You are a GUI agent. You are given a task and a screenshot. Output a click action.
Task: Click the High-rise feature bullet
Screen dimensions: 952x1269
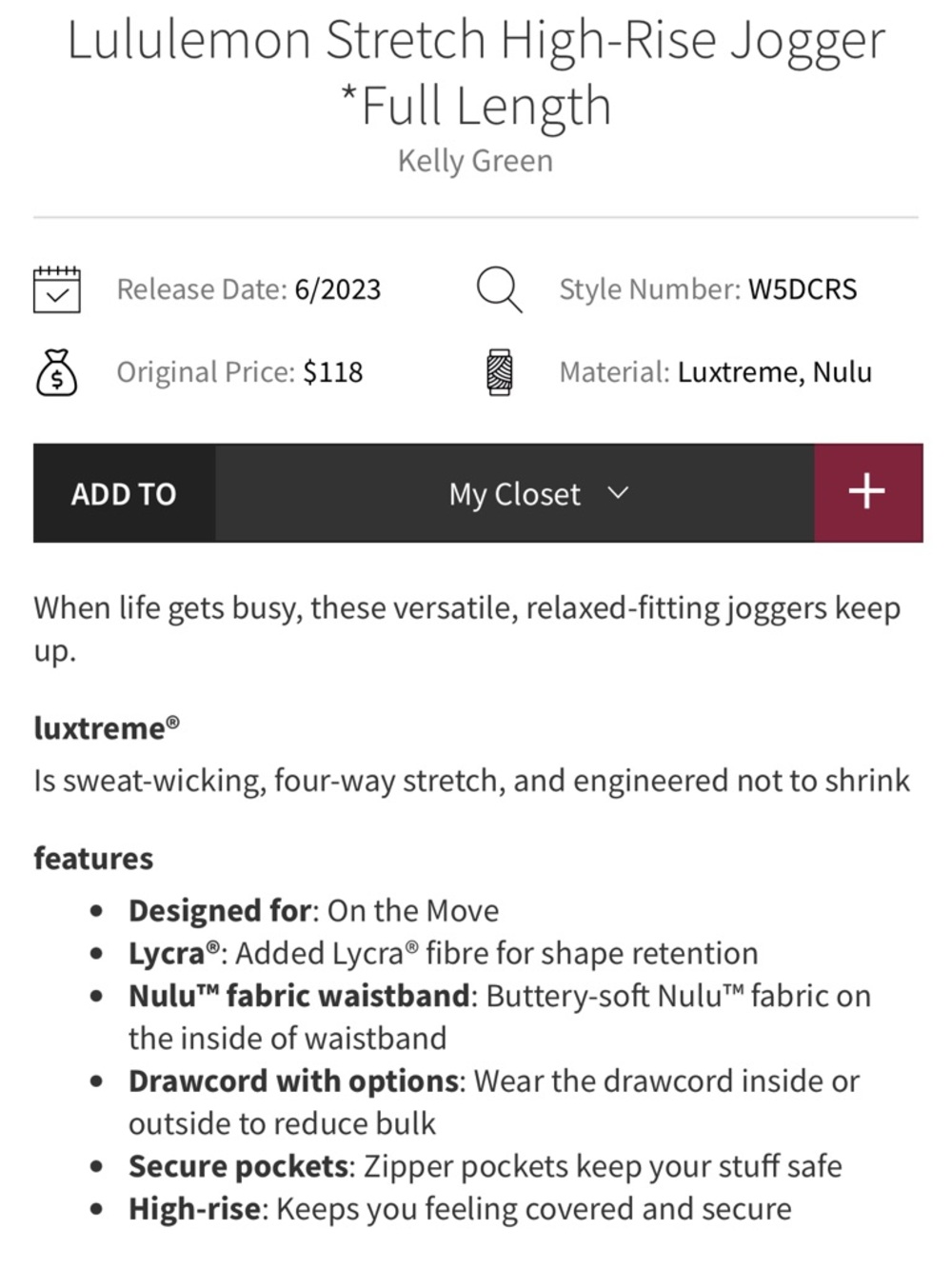[460, 1209]
